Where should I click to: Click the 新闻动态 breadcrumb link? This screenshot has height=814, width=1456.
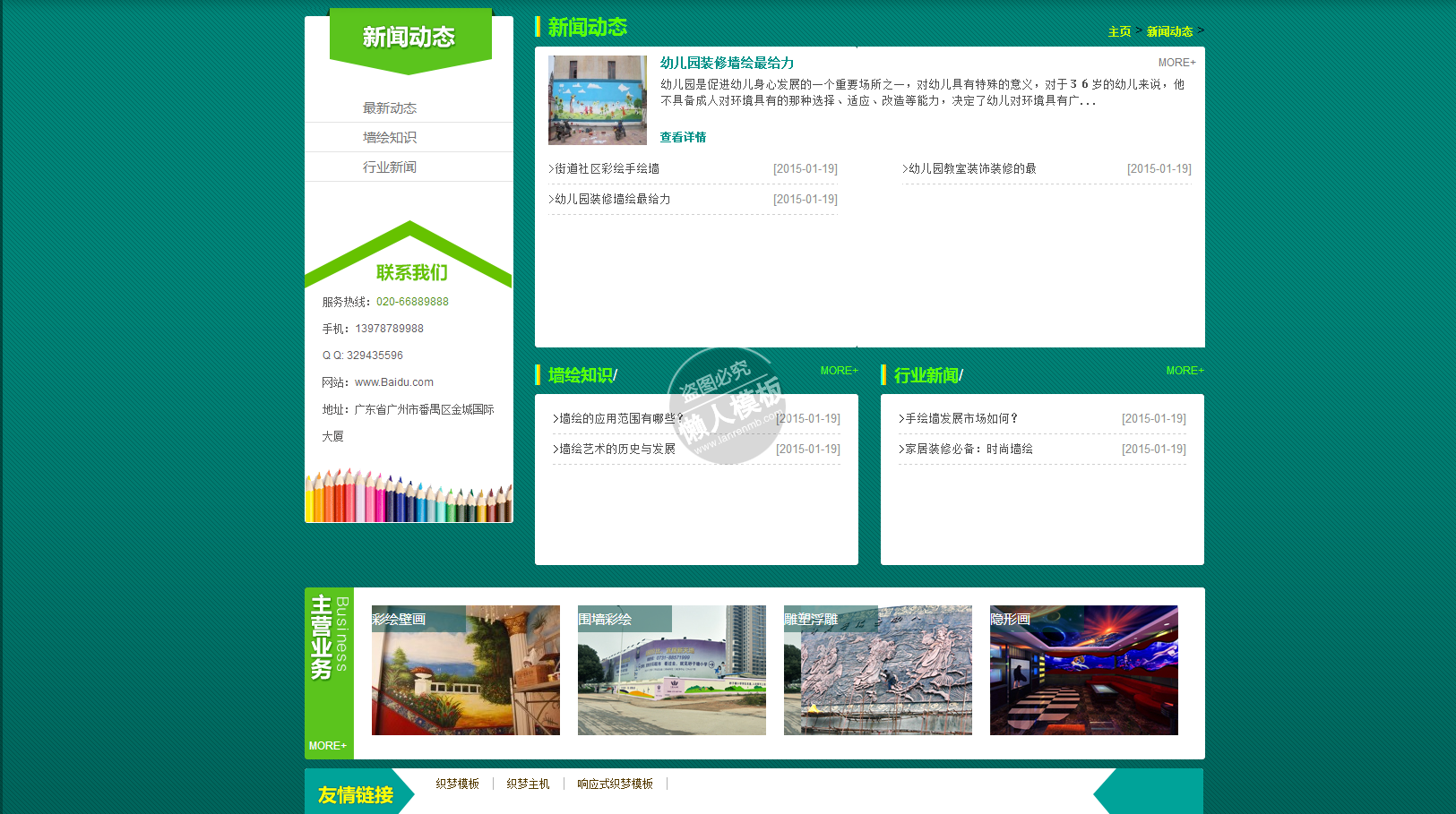coord(1169,31)
